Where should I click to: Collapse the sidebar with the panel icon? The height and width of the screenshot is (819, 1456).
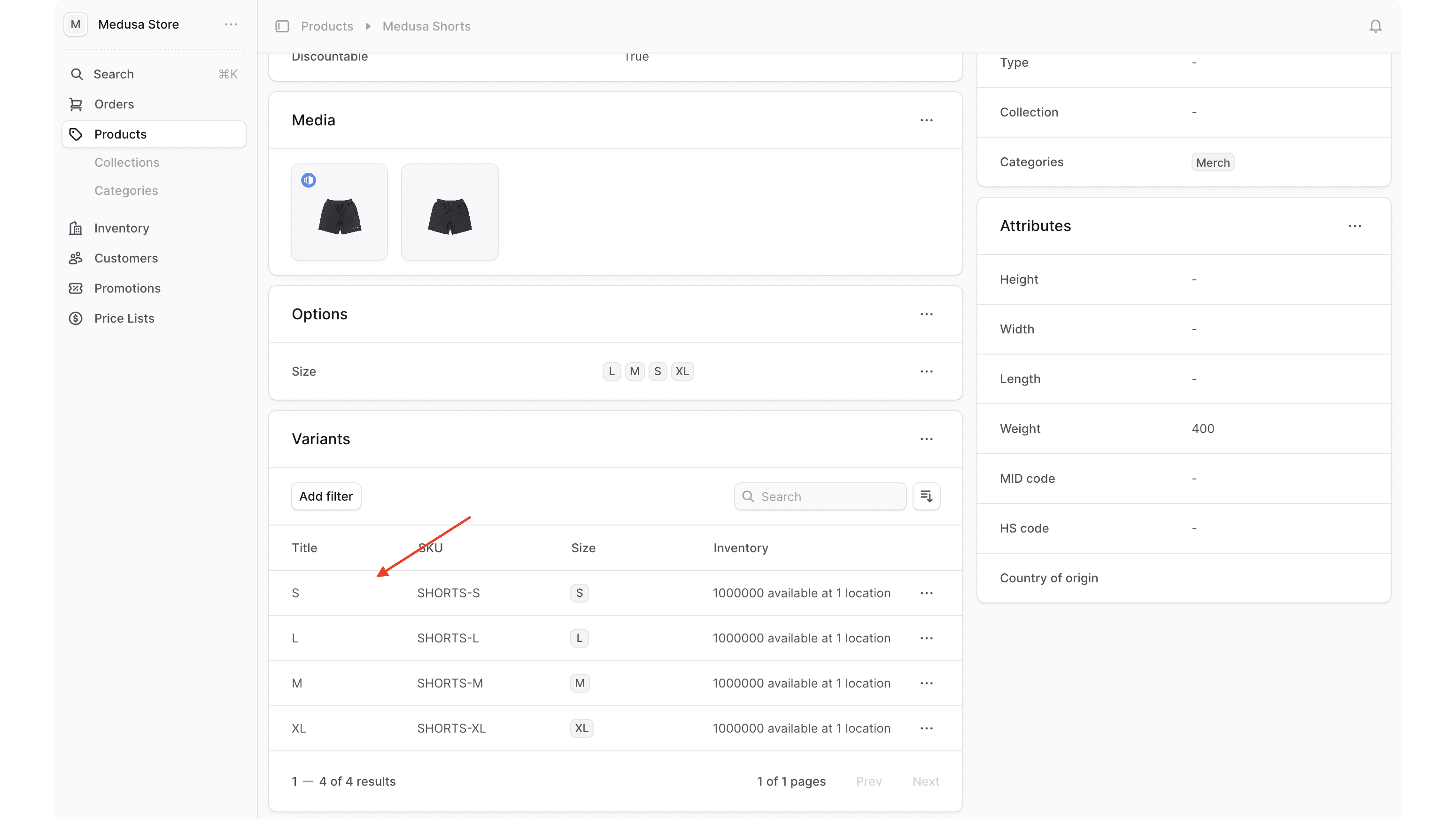[x=282, y=26]
